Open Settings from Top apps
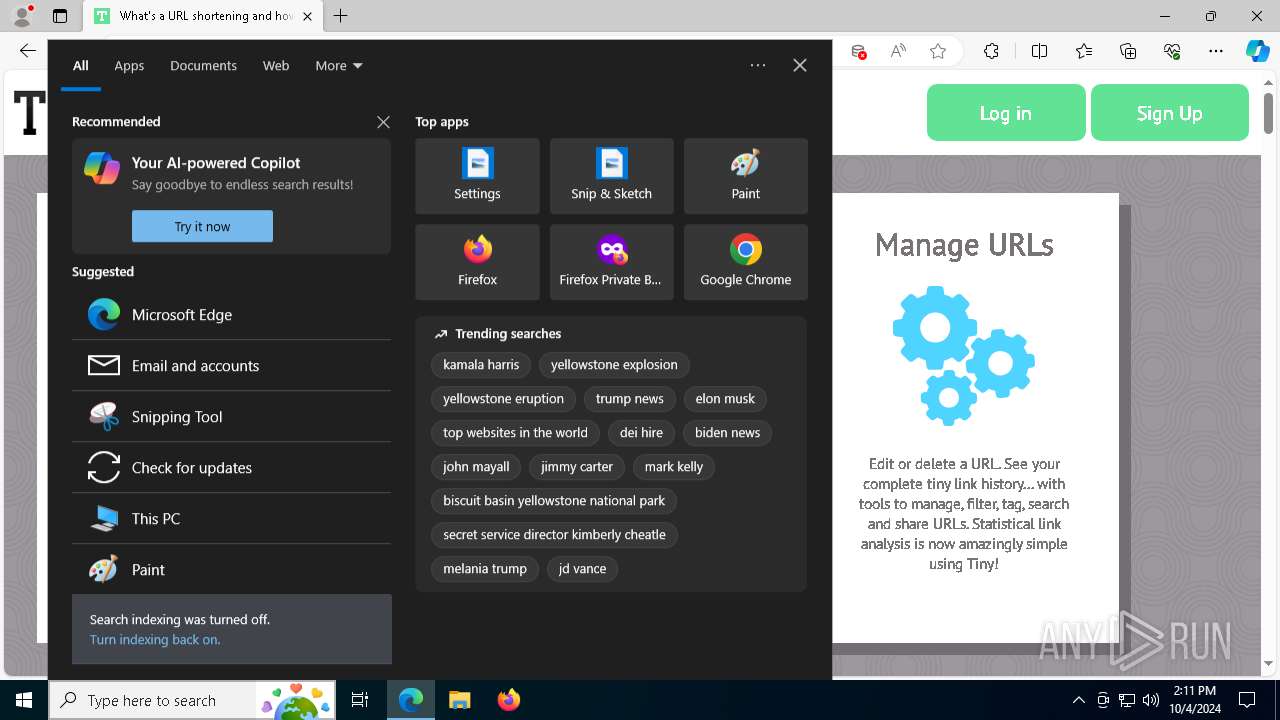 pos(477,176)
